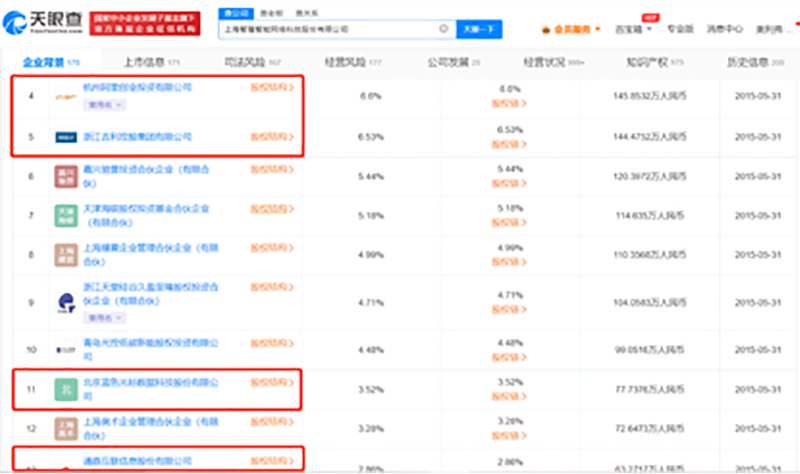Click the 浙江吉利控股集团 company logo in row 5
Viewport: 800px width, 474px height.
point(67,137)
